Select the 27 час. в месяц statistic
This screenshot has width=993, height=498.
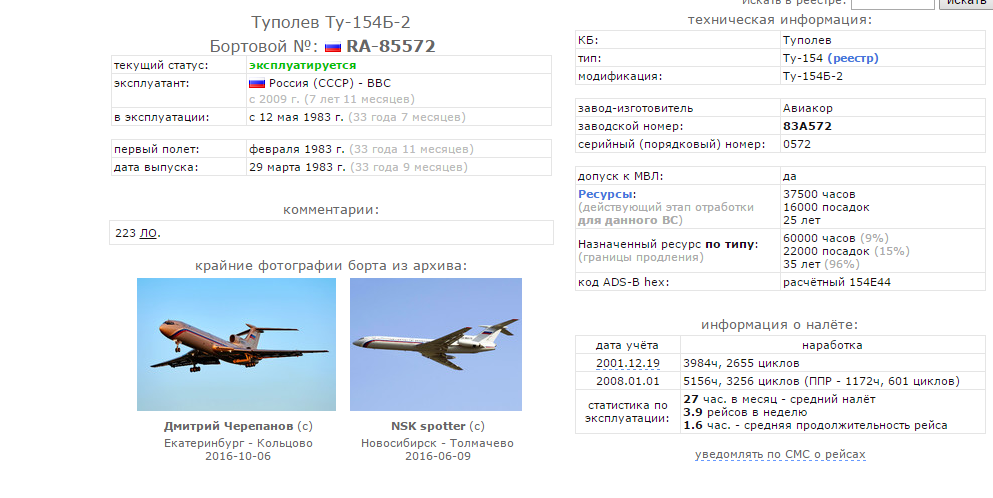point(779,399)
